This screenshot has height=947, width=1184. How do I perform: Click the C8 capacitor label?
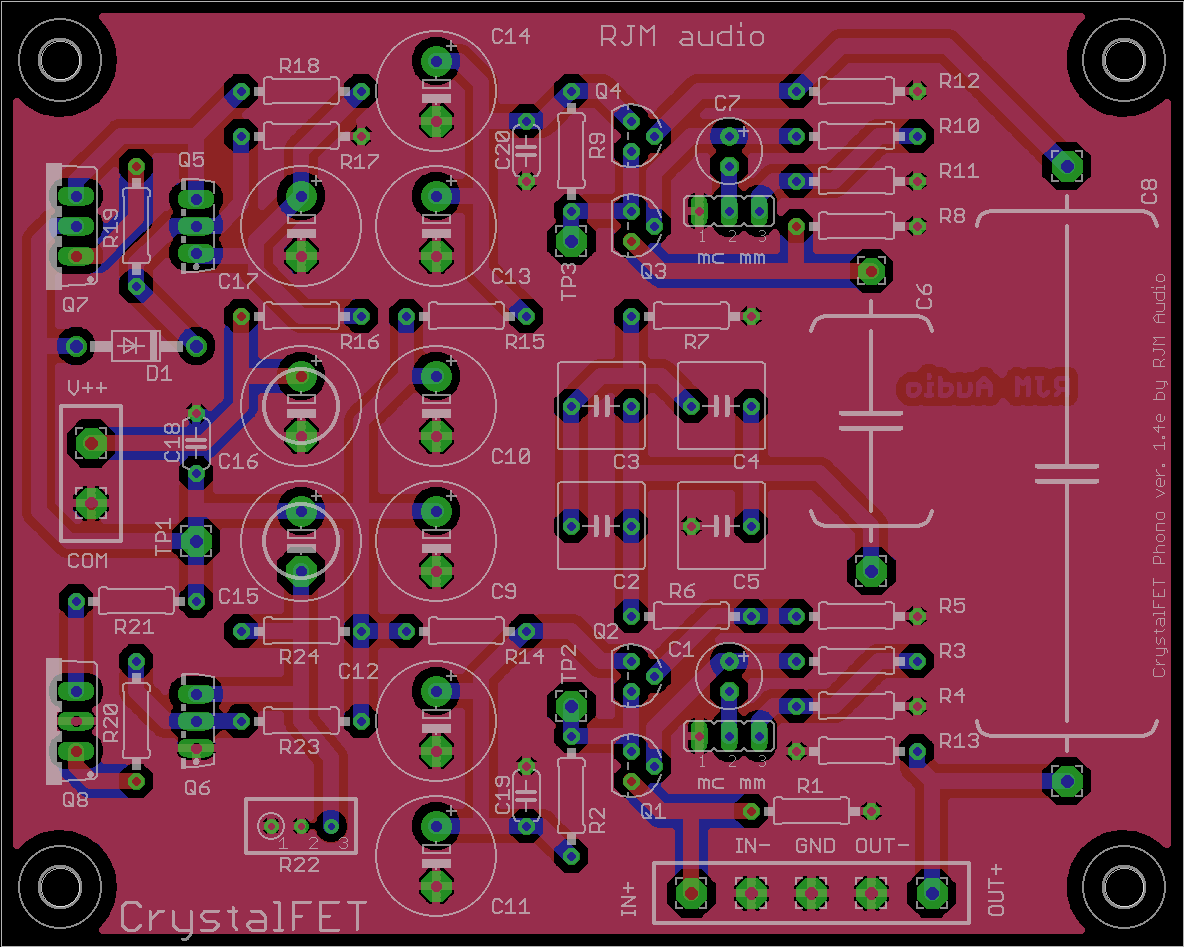click(1149, 191)
